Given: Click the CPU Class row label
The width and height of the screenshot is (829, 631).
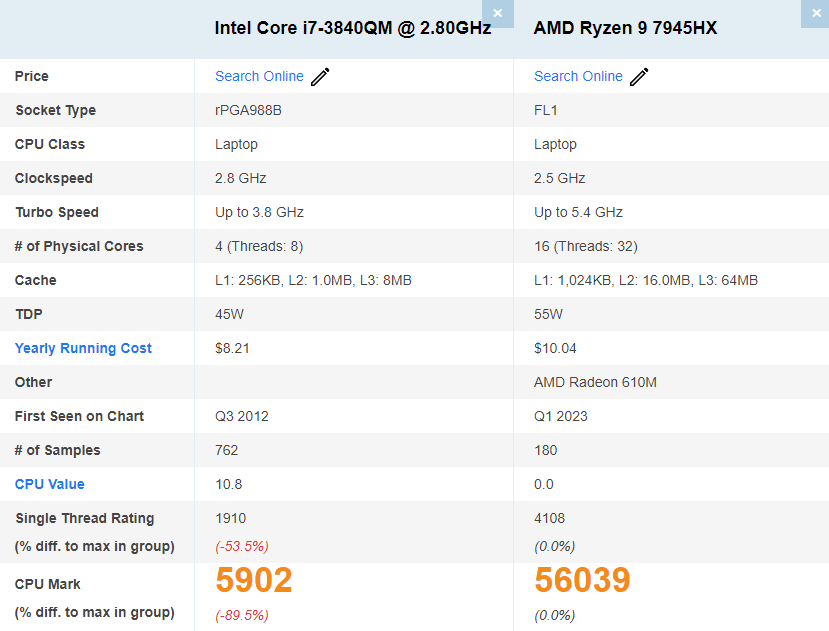Looking at the screenshot, I should (50, 144).
